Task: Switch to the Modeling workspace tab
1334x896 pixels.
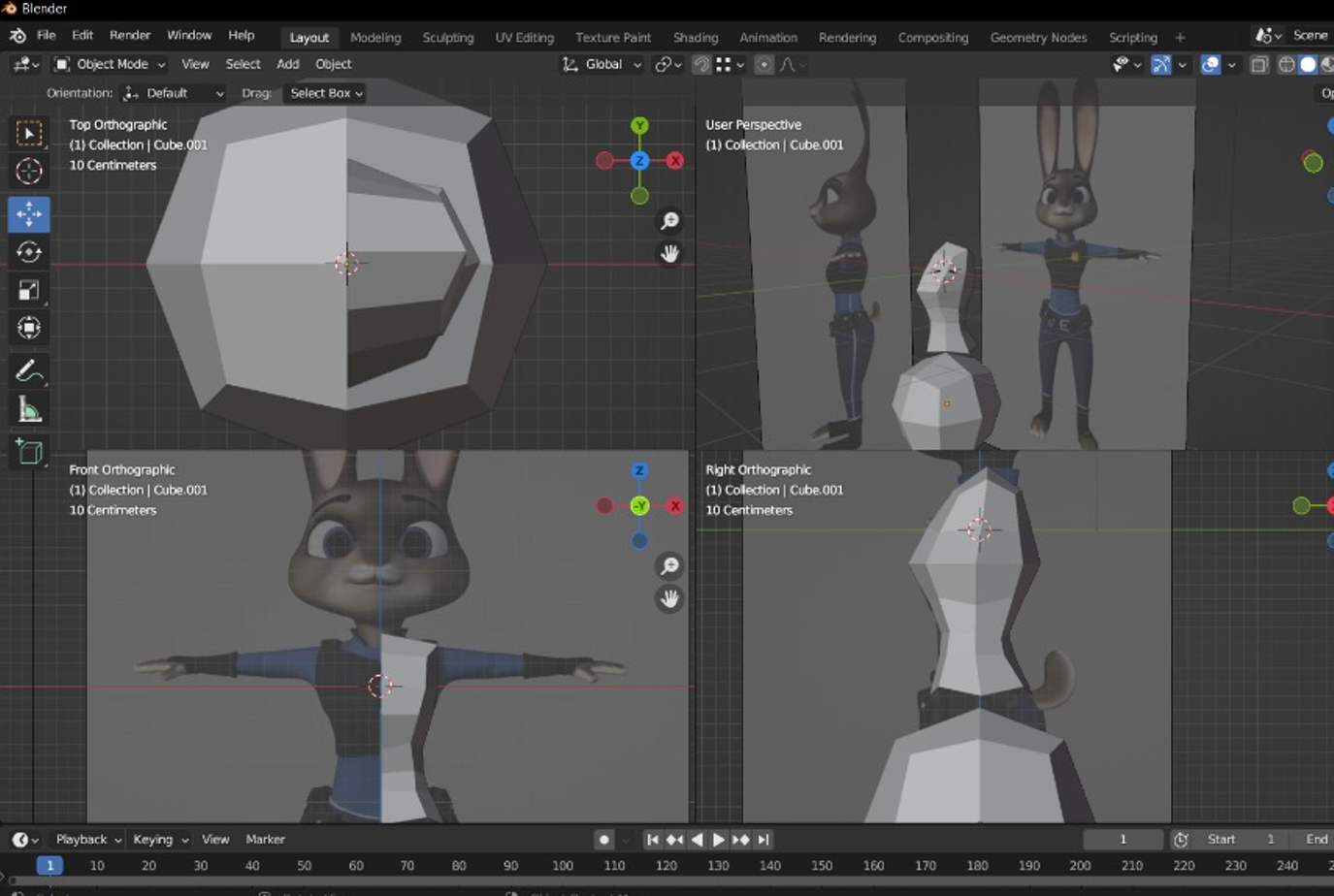Action: [375, 37]
